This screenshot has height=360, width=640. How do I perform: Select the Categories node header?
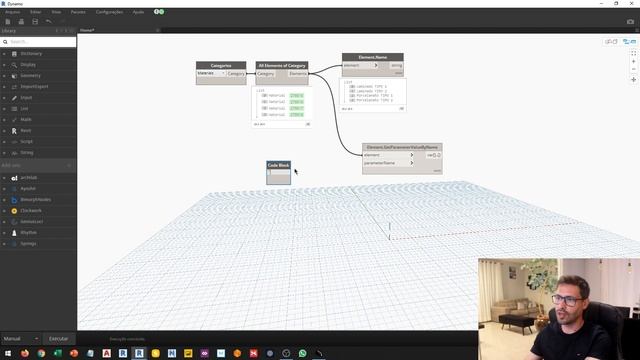coord(221,65)
